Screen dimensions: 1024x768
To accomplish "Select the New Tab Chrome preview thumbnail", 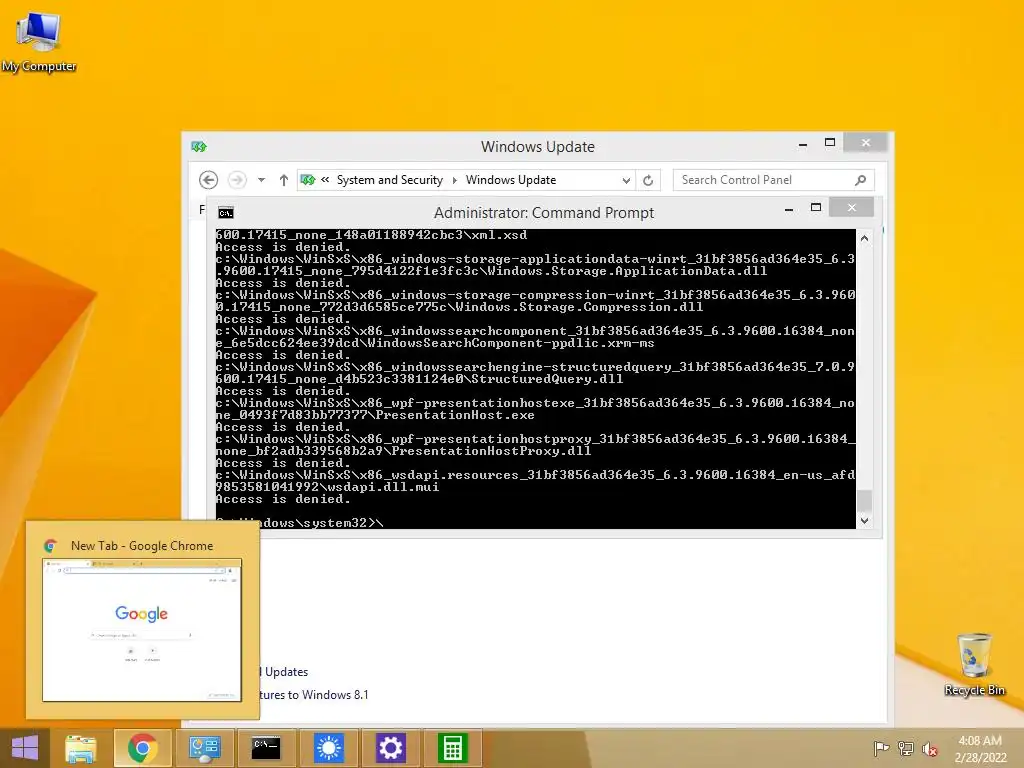I will pyautogui.click(x=142, y=630).
